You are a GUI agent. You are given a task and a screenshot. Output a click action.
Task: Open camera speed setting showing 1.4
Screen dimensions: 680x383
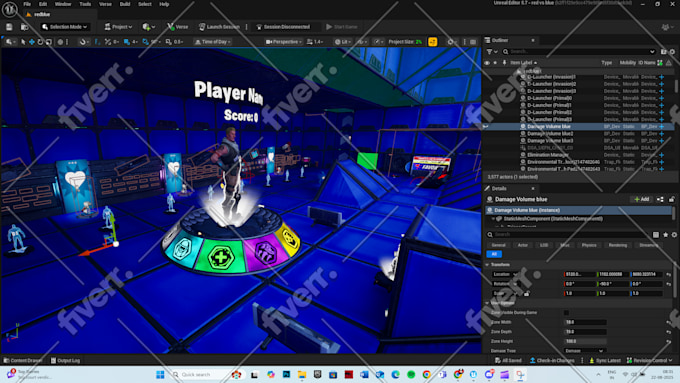[x=315, y=42]
